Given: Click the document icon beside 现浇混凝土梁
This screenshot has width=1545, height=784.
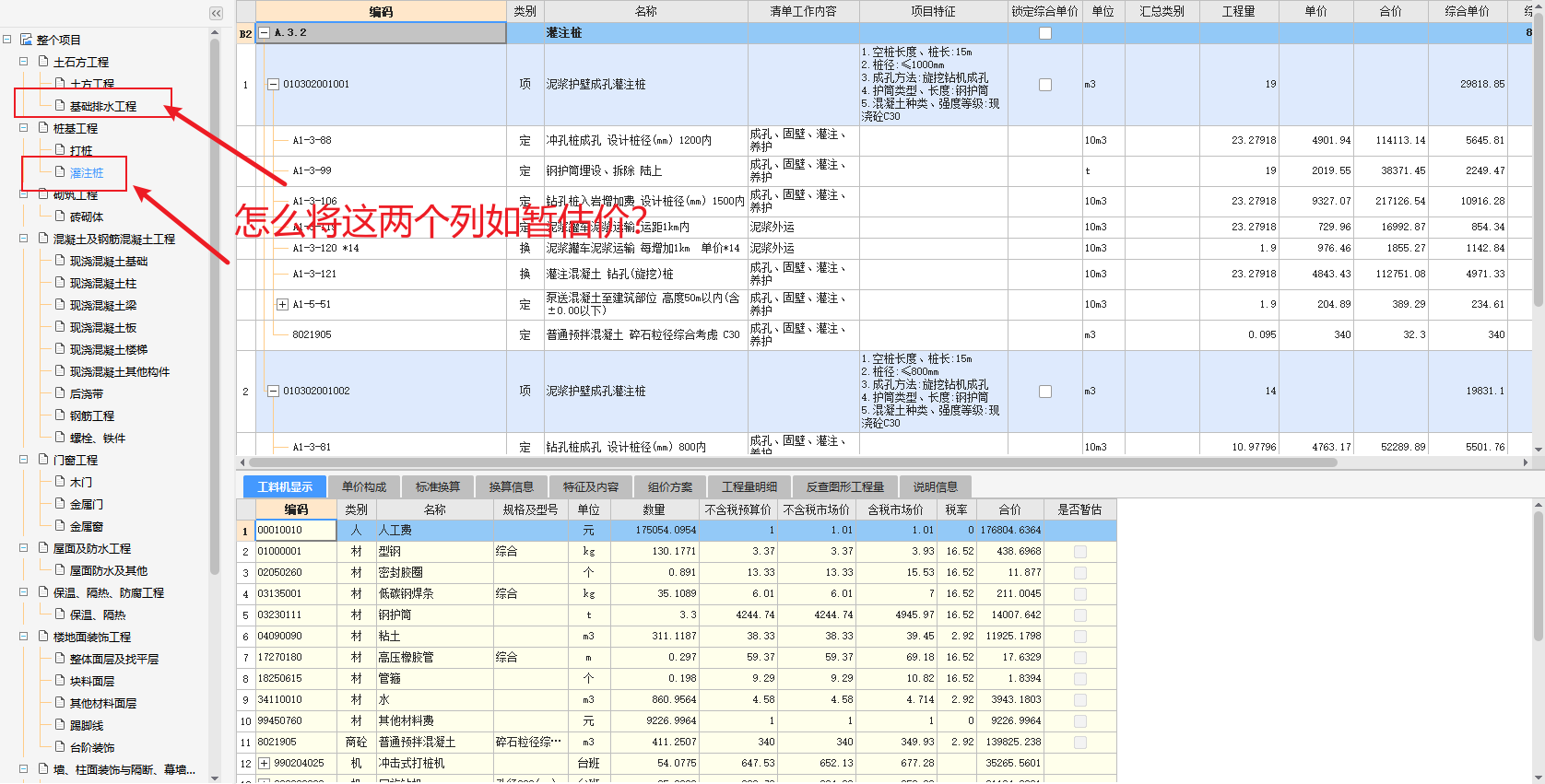Looking at the screenshot, I should 60,305.
